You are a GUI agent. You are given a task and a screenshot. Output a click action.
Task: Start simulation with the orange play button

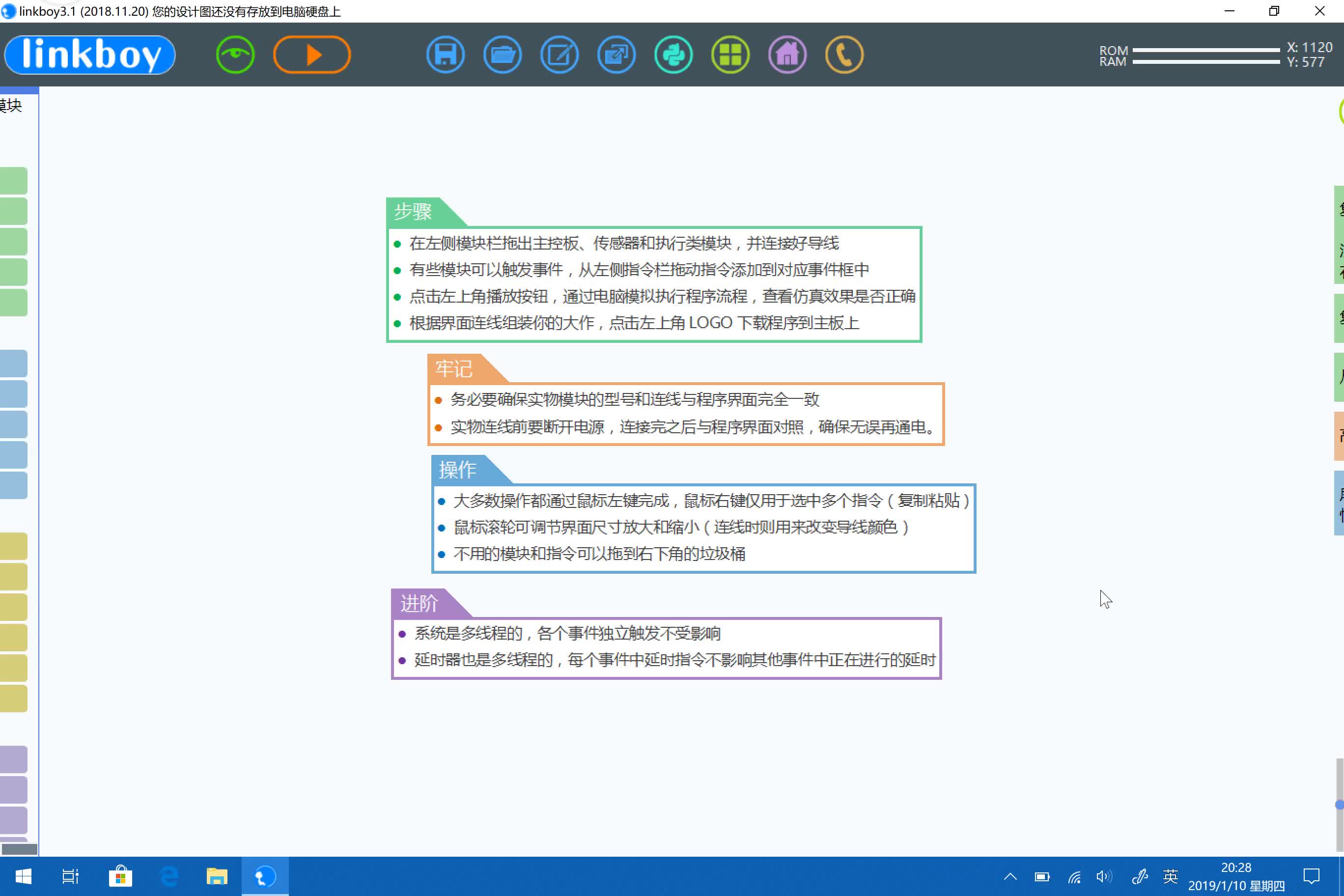click(311, 55)
